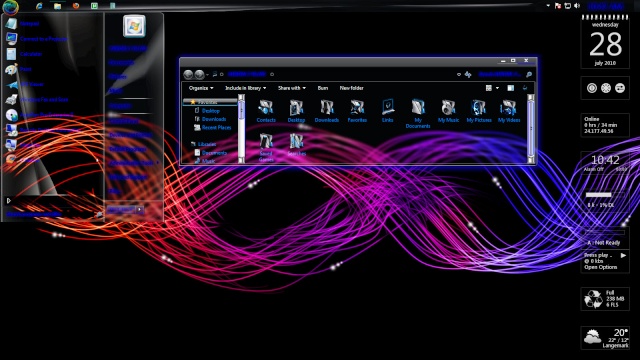Viewport: 640px width, 360px height.
Task: Open the change view options arrow
Action: 497,88
